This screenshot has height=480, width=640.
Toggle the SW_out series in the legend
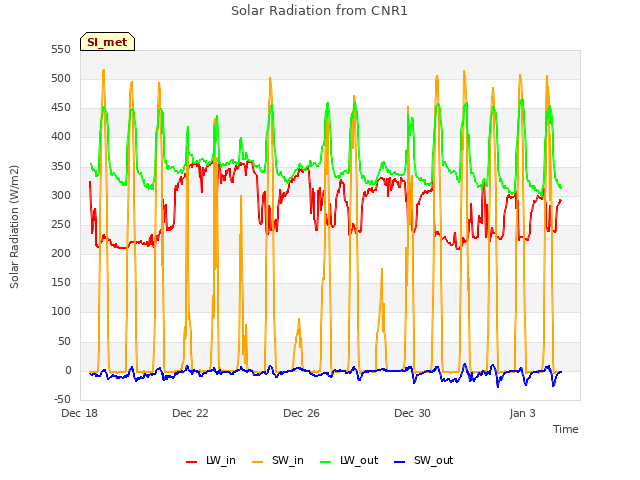(423, 460)
